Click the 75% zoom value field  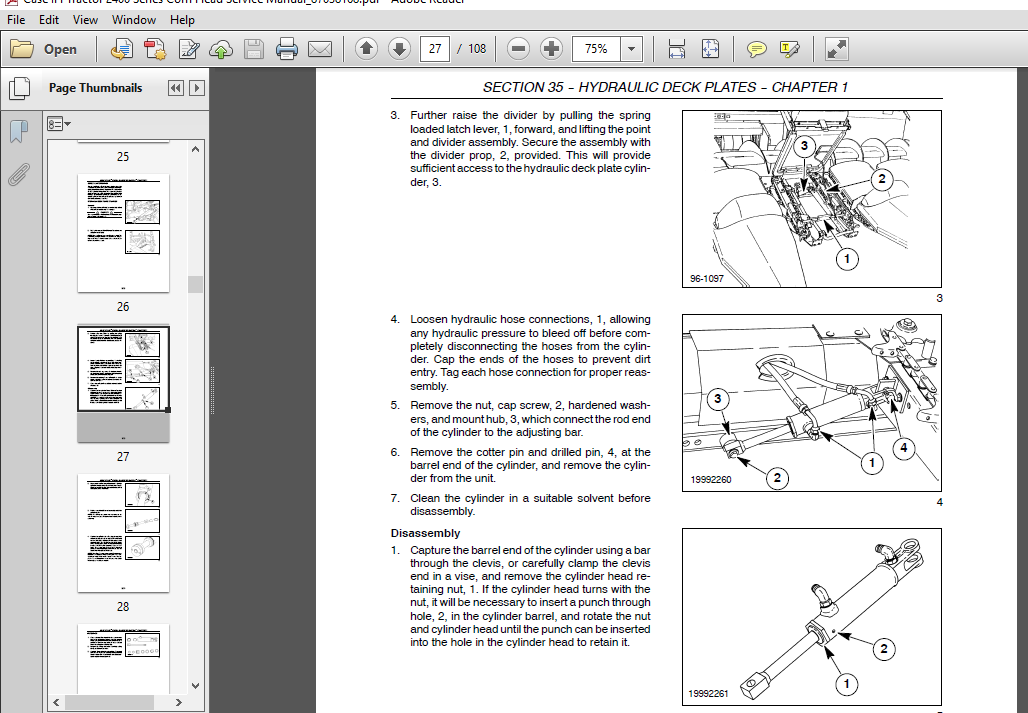click(x=597, y=49)
